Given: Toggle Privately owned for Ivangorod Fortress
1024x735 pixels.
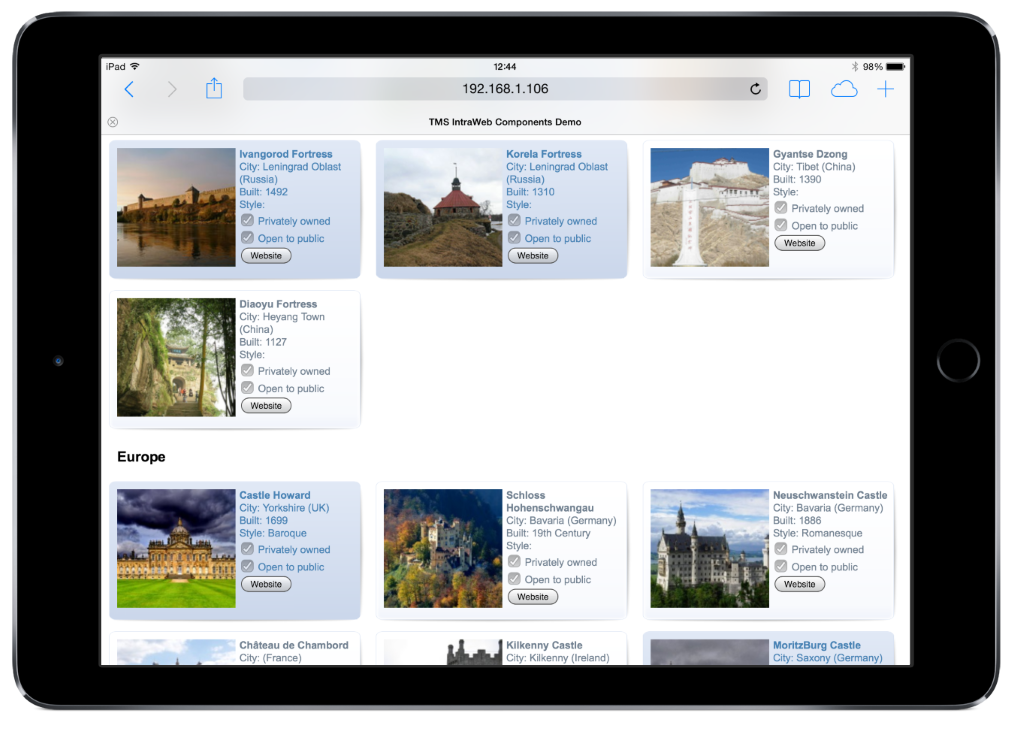Looking at the screenshot, I should tap(247, 220).
